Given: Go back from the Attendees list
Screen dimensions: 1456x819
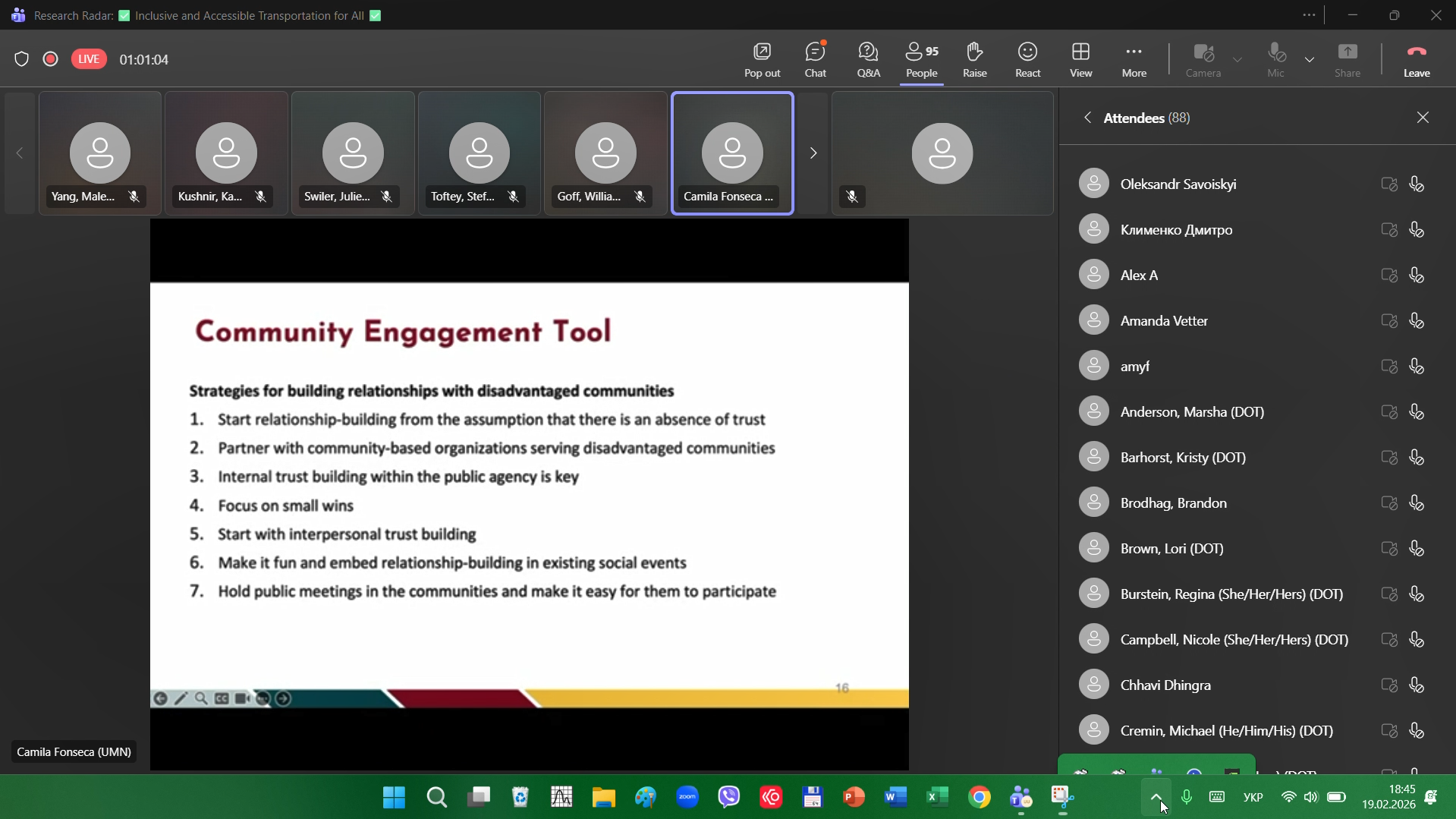Looking at the screenshot, I should pos(1087,118).
